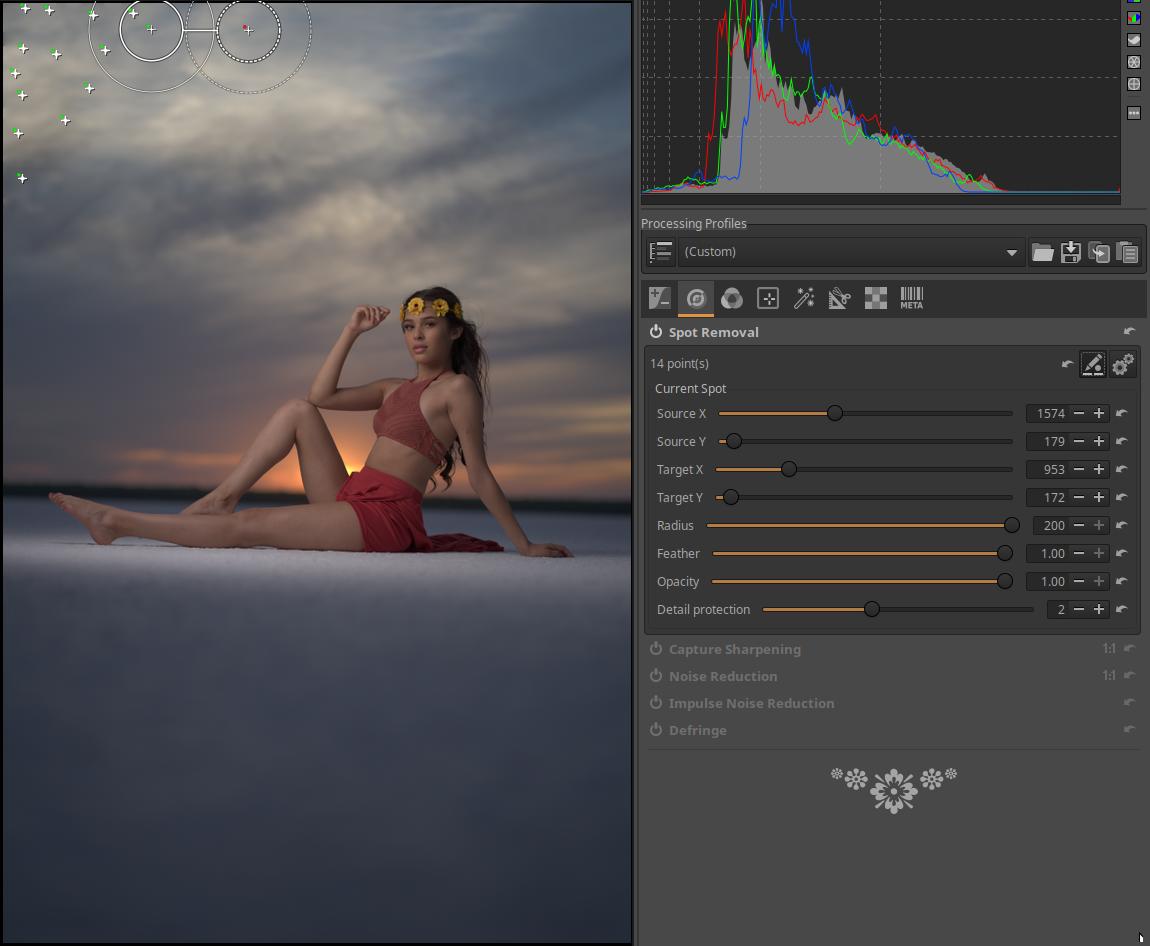Screen dimensions: 1150x946
Task: Click the Opacity slider handle
Action: 1004,581
